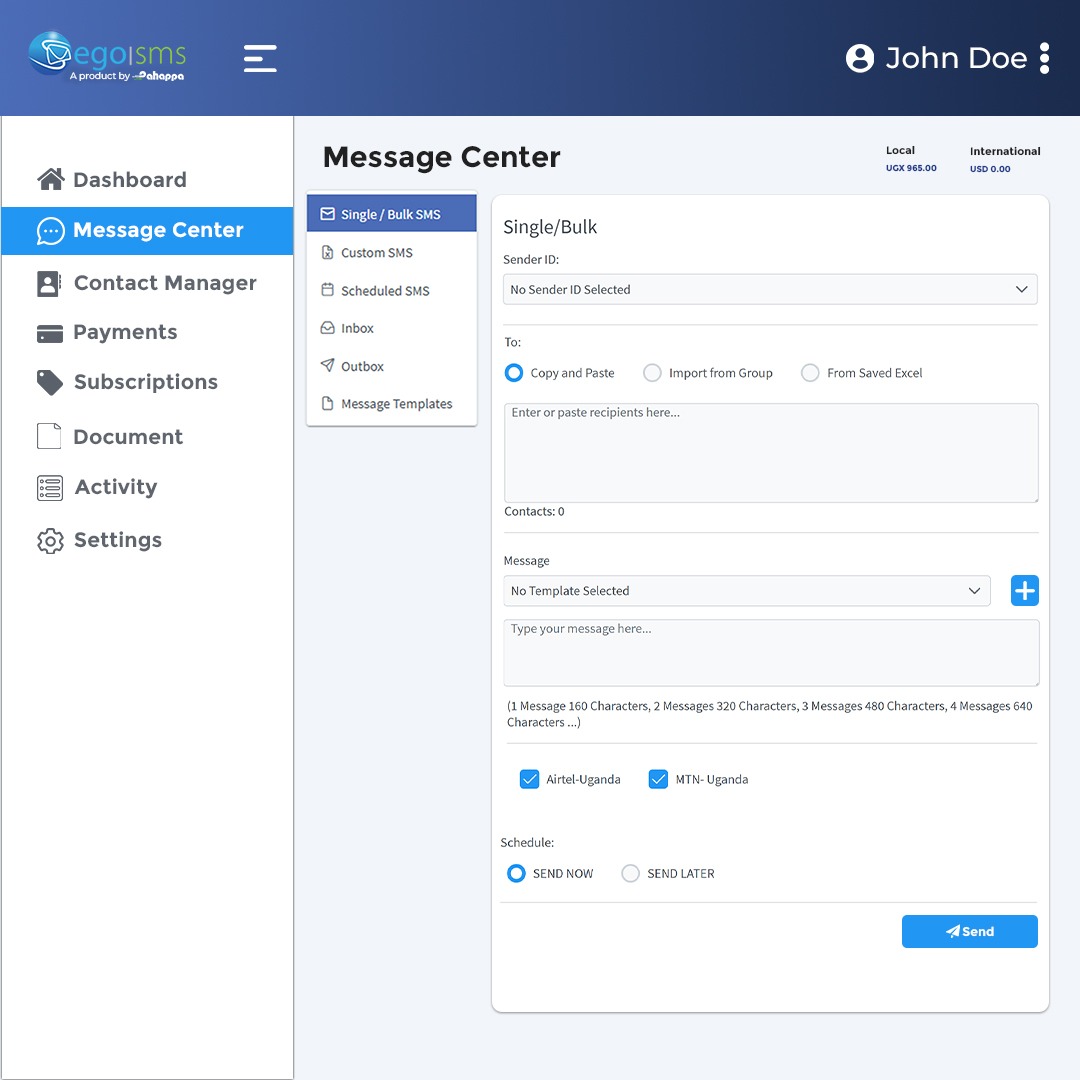The image size is (1080, 1080).
Task: Click into the recipients text area
Action: (x=771, y=453)
